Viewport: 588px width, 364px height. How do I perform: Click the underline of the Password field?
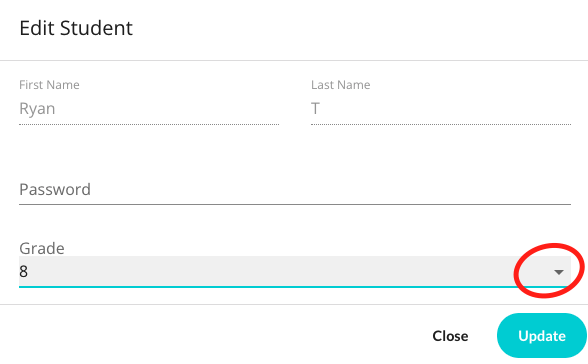[295, 204]
